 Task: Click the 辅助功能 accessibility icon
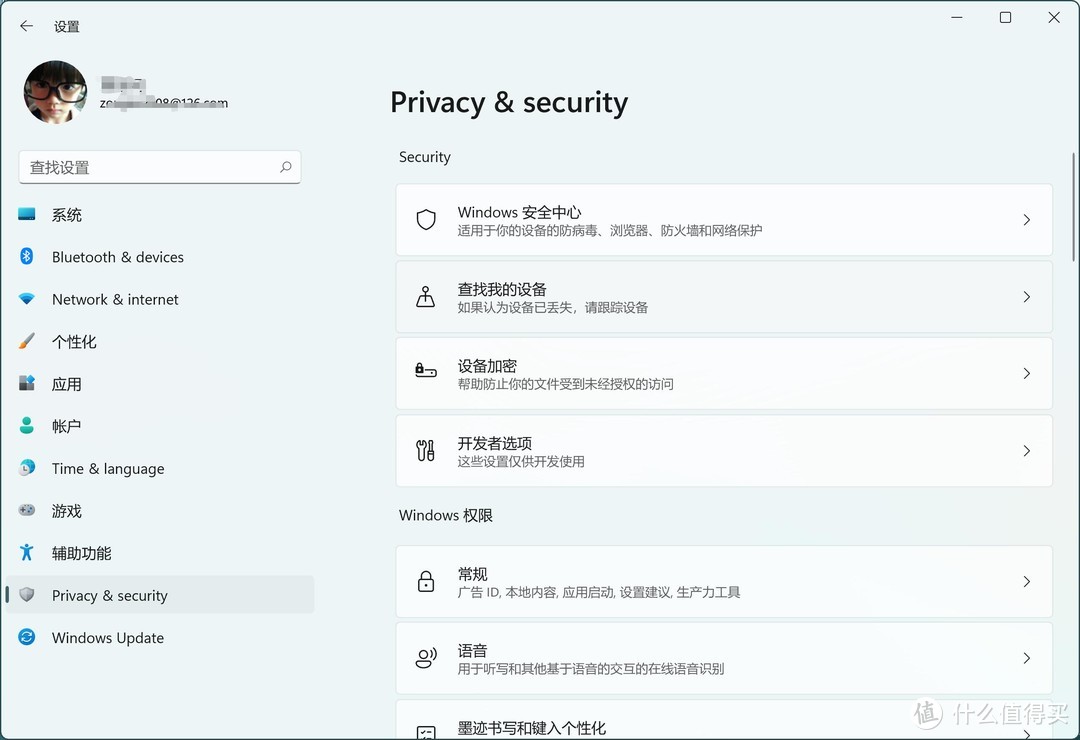point(26,553)
